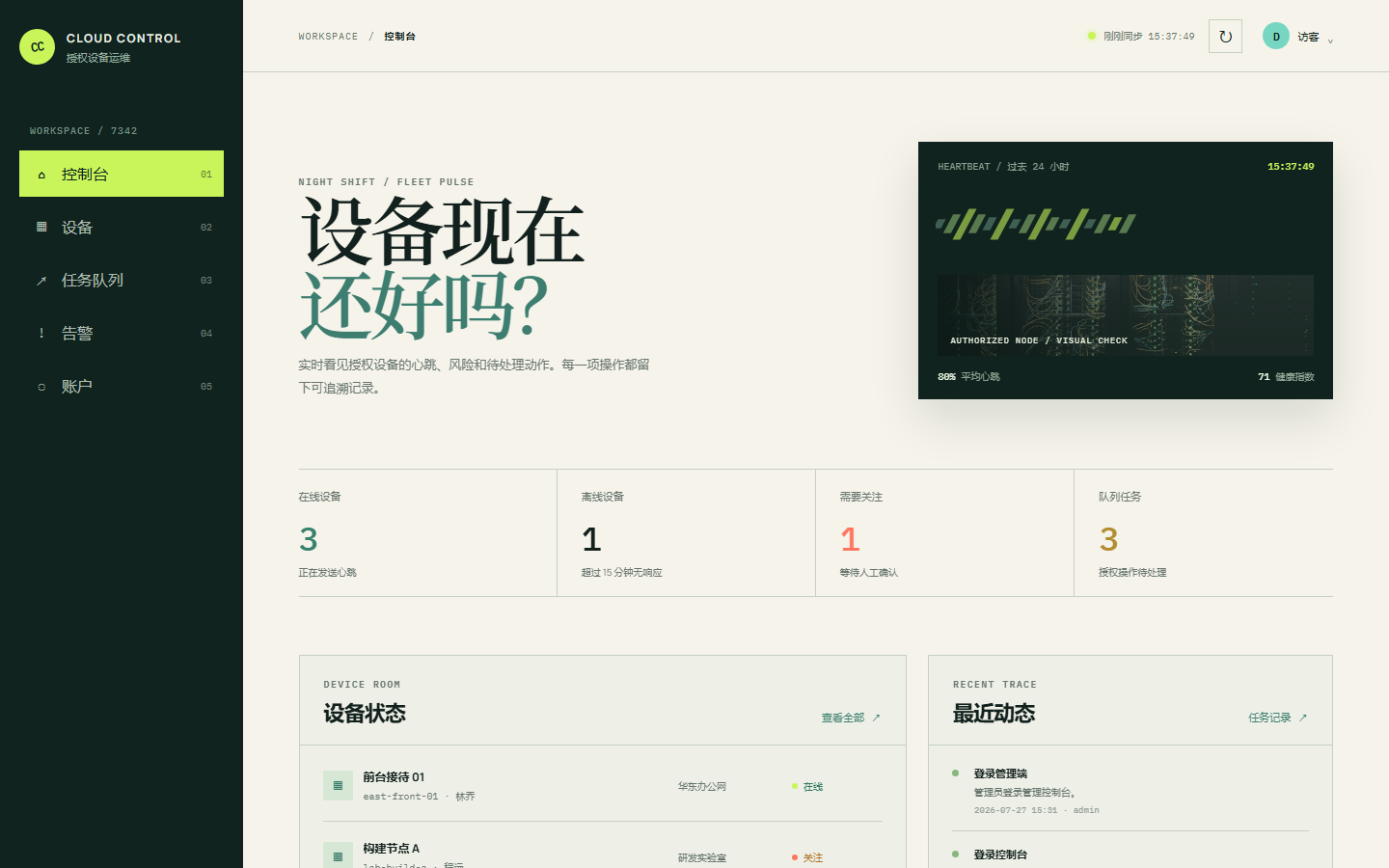1389x868 pixels.
Task: Open 设备 from the sidebar navigation
Action: click(x=122, y=227)
